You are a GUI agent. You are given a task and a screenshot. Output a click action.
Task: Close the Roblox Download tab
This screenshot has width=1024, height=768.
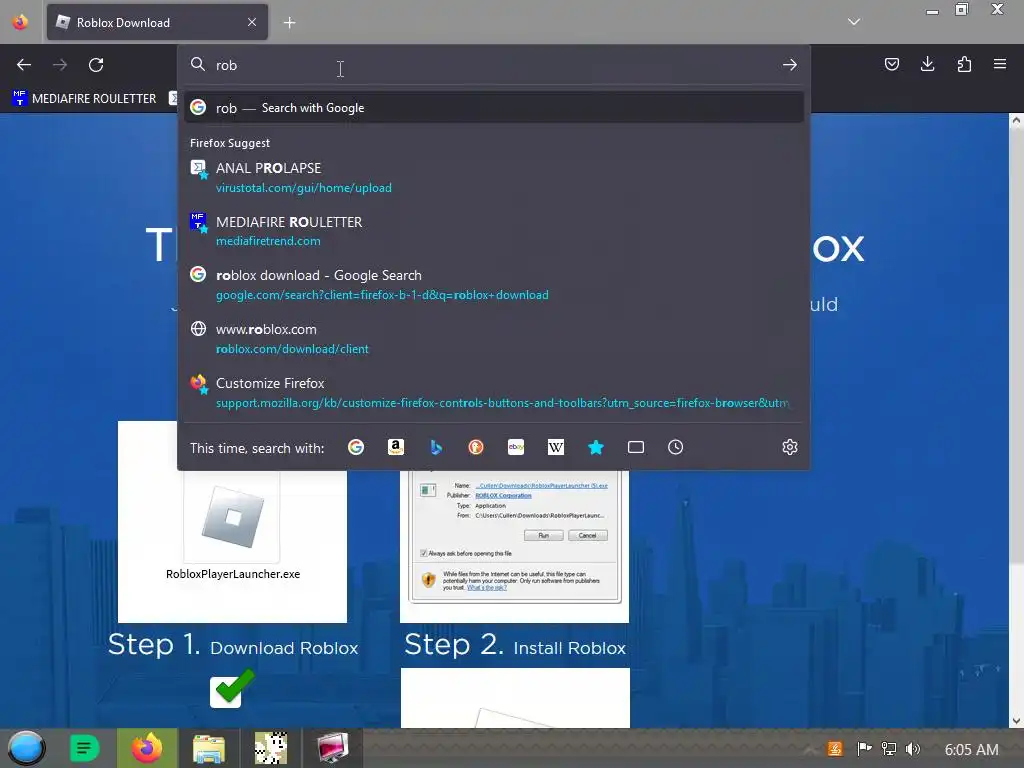252,22
